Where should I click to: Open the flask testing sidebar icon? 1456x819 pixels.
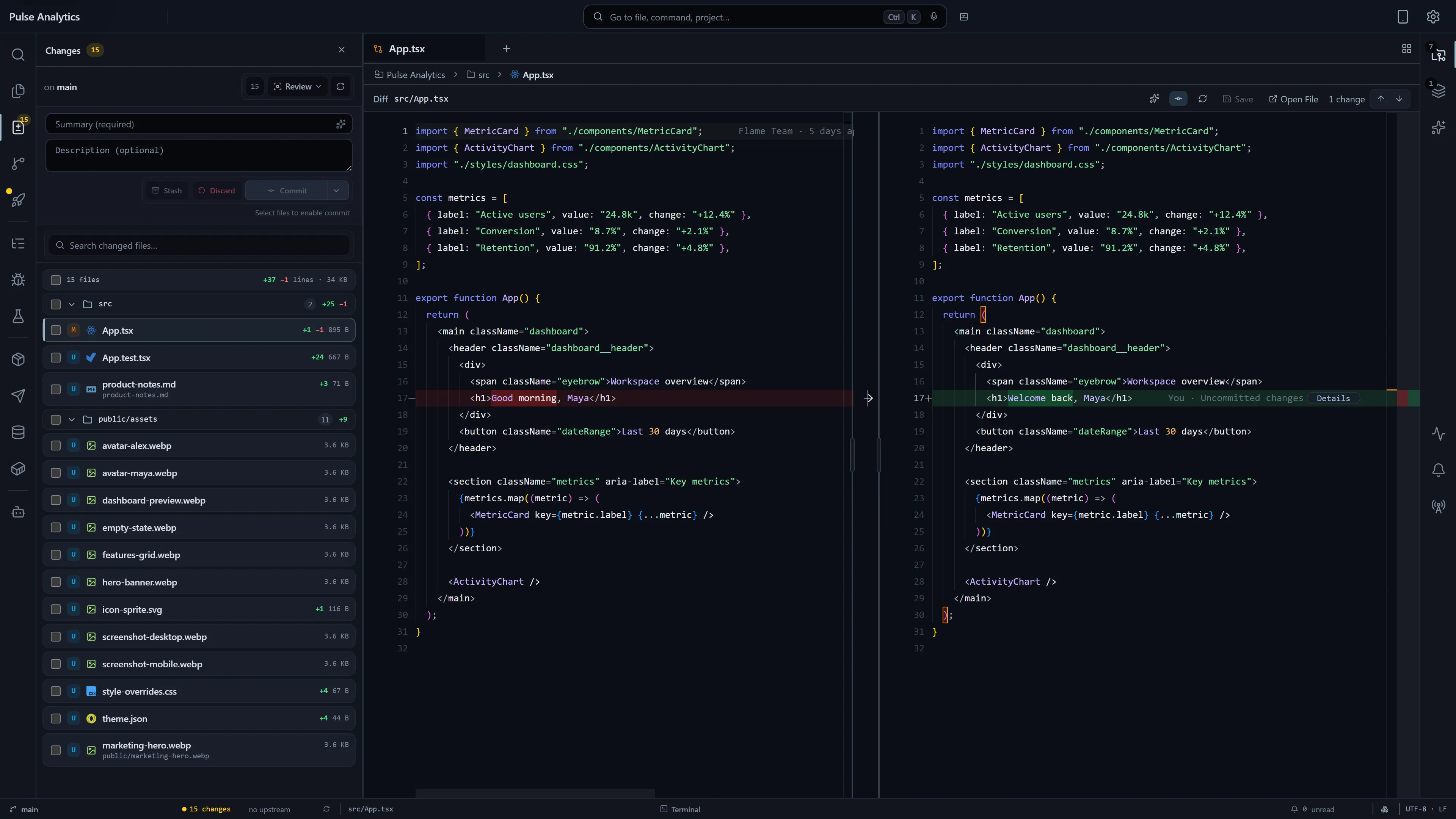pos(18,316)
